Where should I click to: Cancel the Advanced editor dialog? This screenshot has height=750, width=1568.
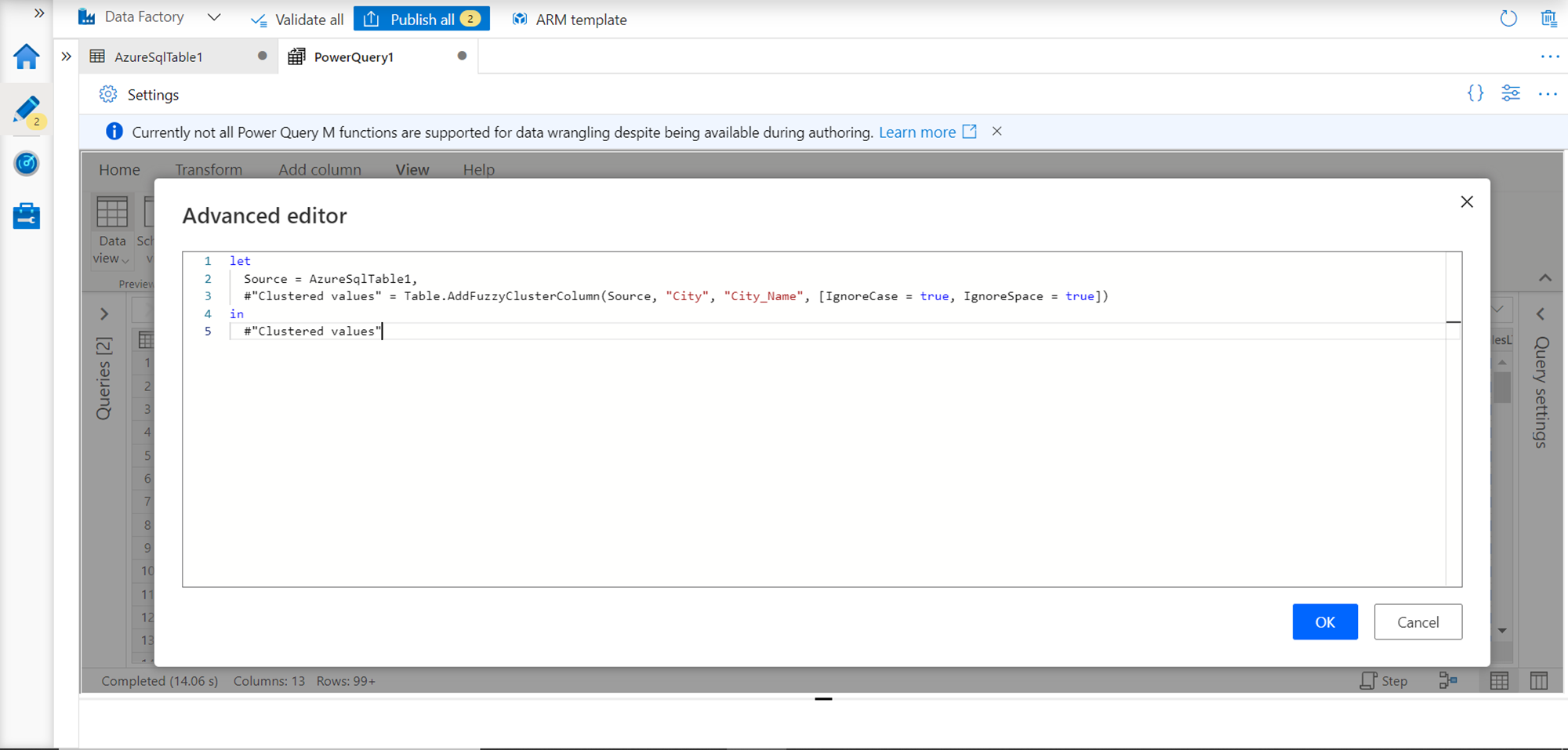tap(1417, 621)
